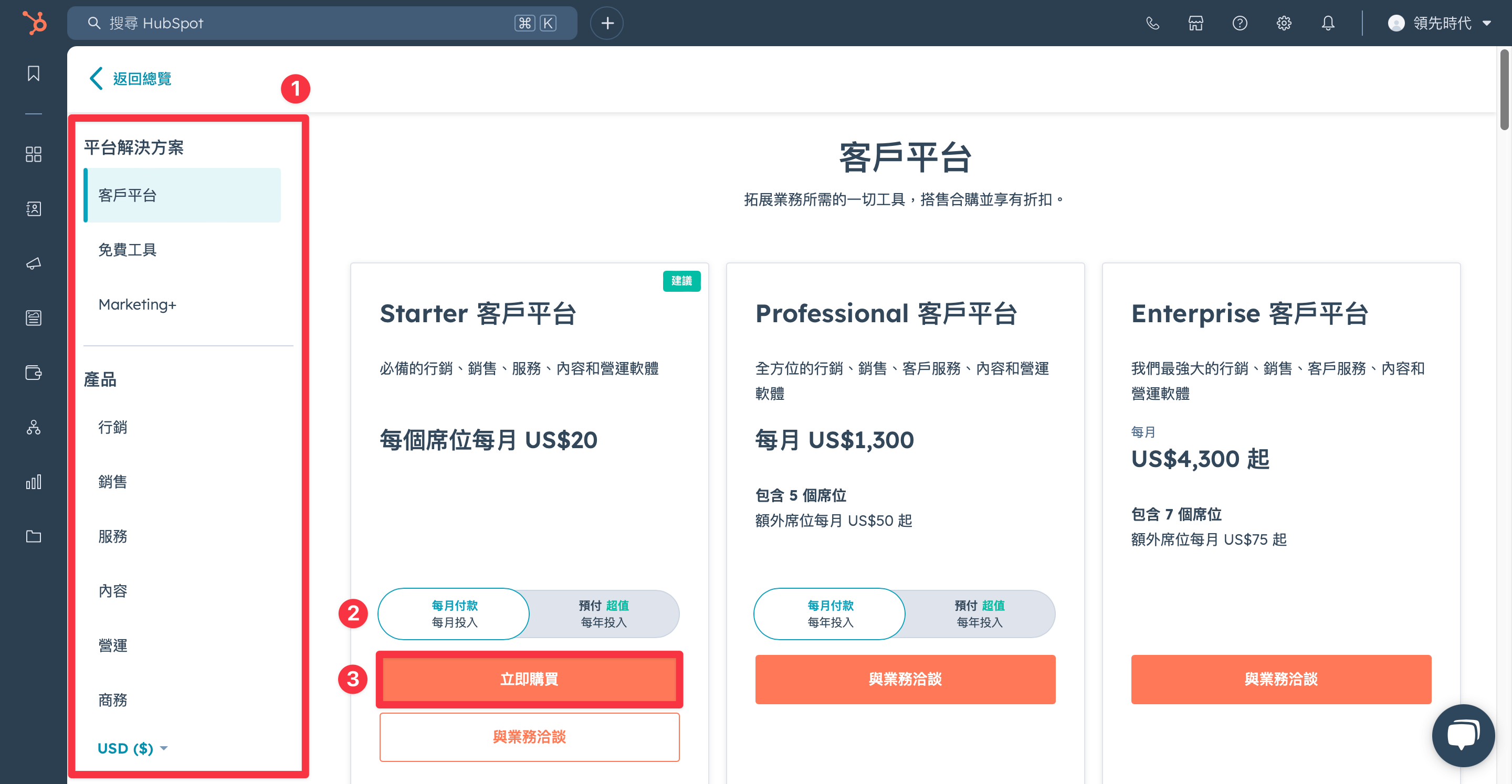Viewport: 1512px width, 784px height.
Task: Click the 平台解決方案 section heading
Action: pos(133,147)
